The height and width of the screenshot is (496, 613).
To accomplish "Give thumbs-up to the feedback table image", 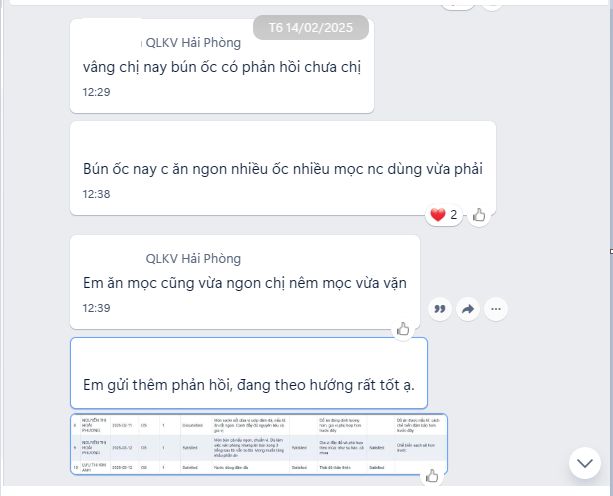I will pyautogui.click(x=432, y=476).
